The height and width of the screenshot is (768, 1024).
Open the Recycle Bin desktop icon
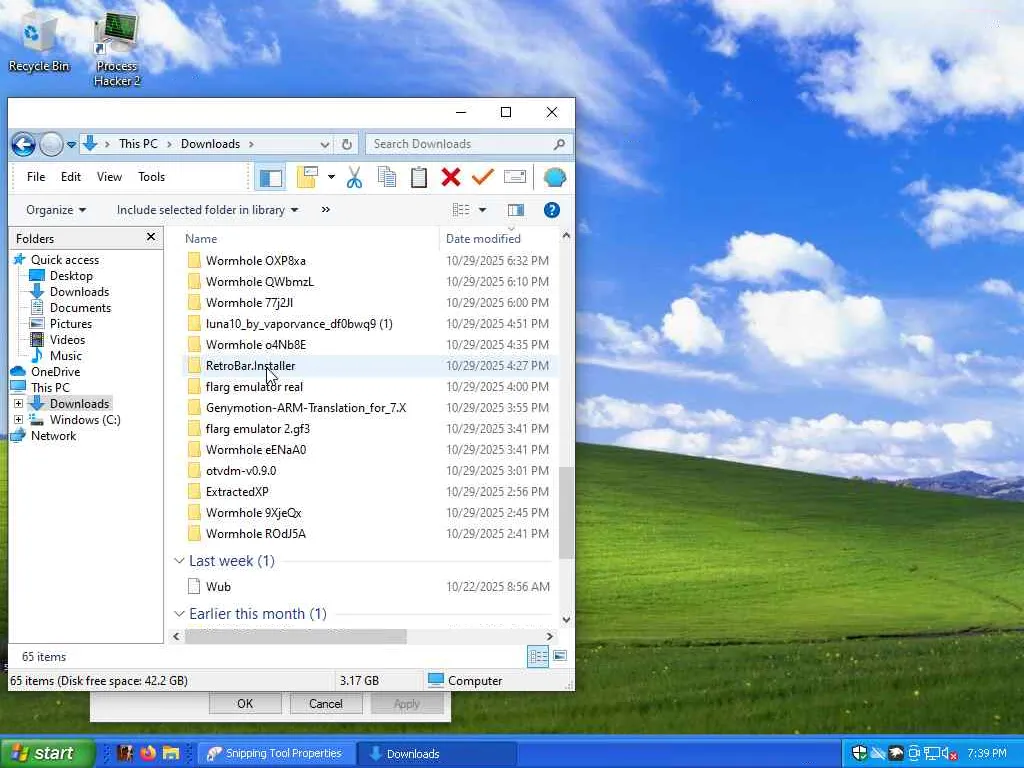[x=39, y=41]
